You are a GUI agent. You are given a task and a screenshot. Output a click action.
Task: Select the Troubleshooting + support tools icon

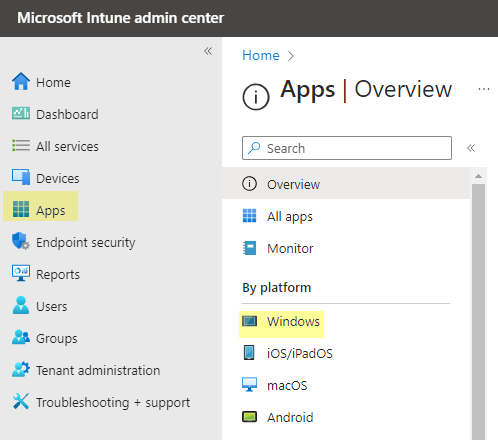21,401
